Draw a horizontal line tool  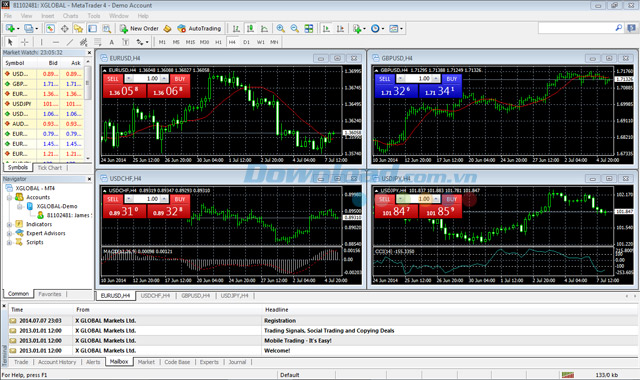(56, 42)
